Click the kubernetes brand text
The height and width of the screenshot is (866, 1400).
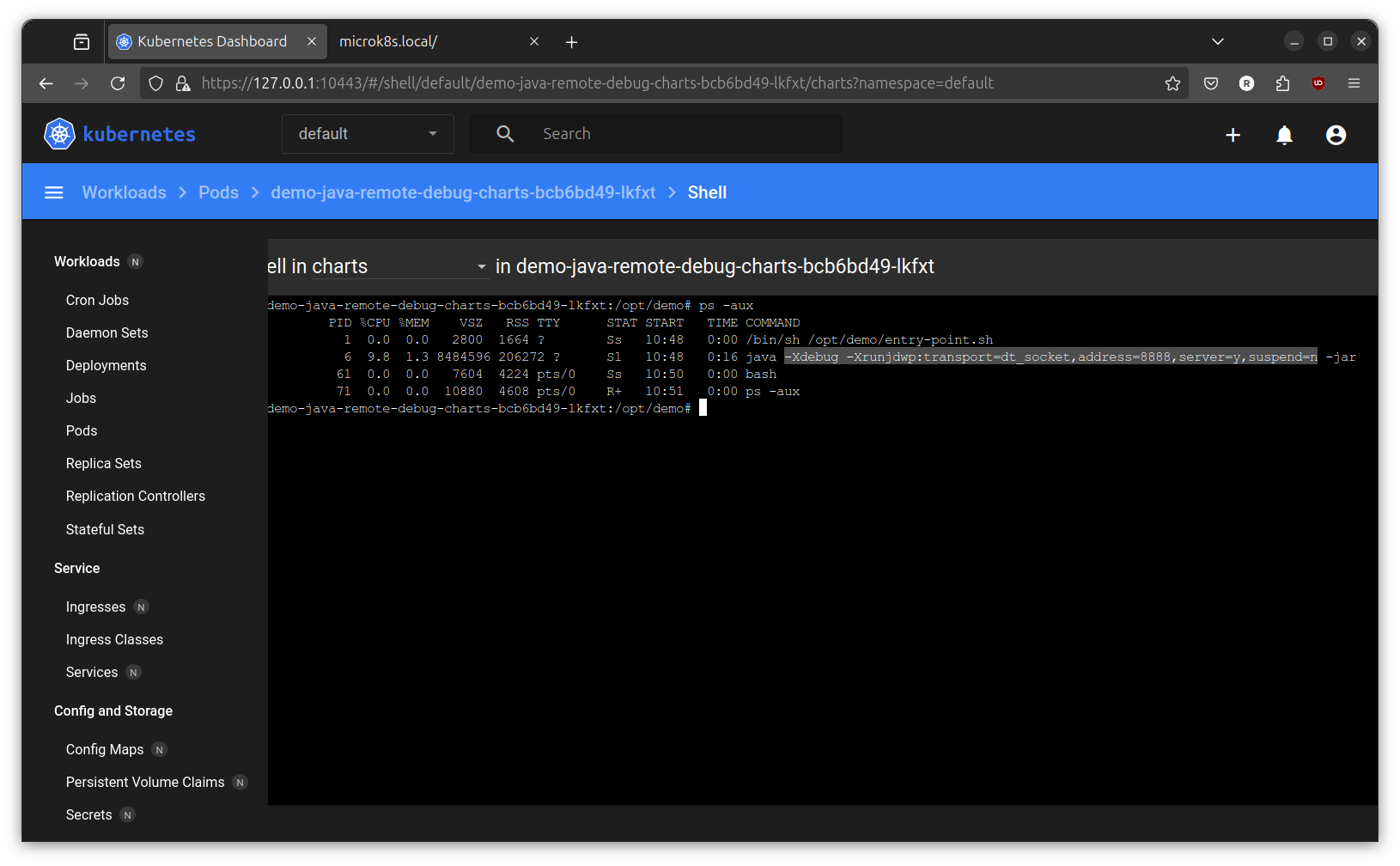point(139,134)
